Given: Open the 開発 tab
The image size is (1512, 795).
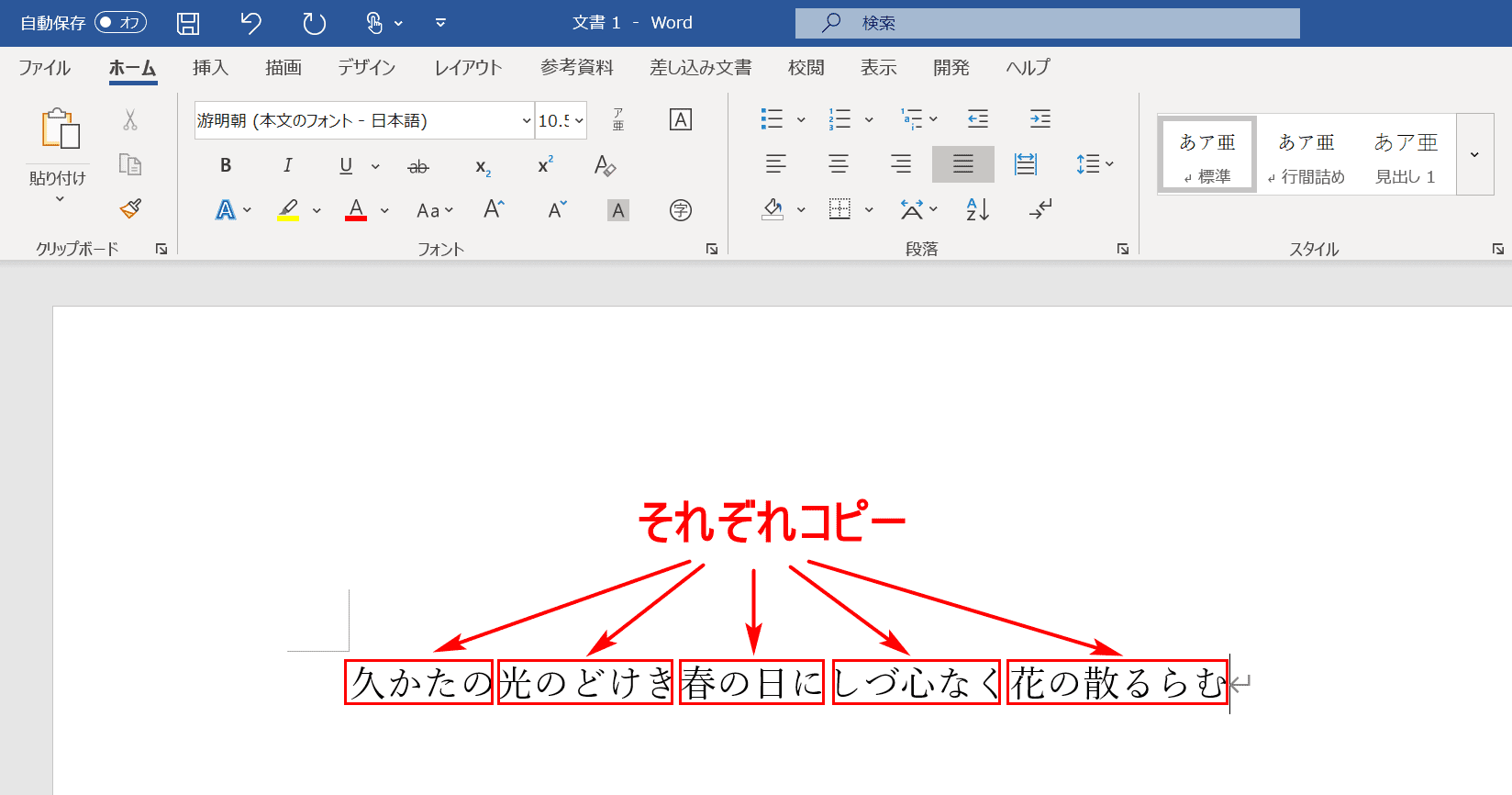Looking at the screenshot, I should click(x=951, y=67).
